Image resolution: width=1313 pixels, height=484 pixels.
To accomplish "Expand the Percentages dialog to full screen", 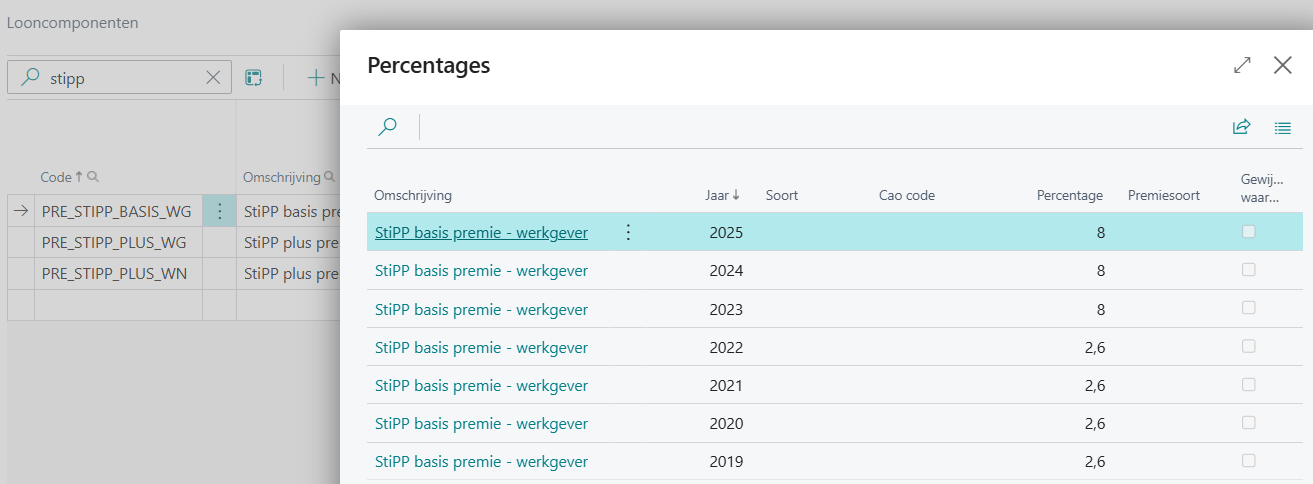I will (1242, 65).
